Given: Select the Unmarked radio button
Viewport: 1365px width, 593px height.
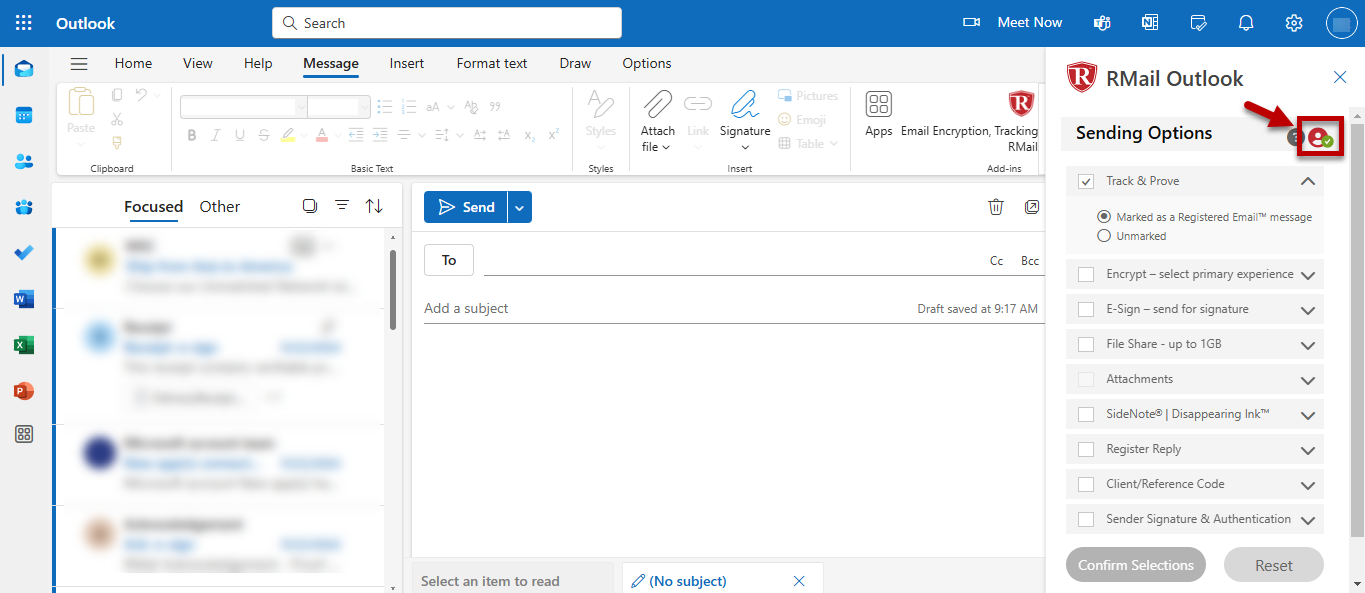Looking at the screenshot, I should click(x=1104, y=236).
